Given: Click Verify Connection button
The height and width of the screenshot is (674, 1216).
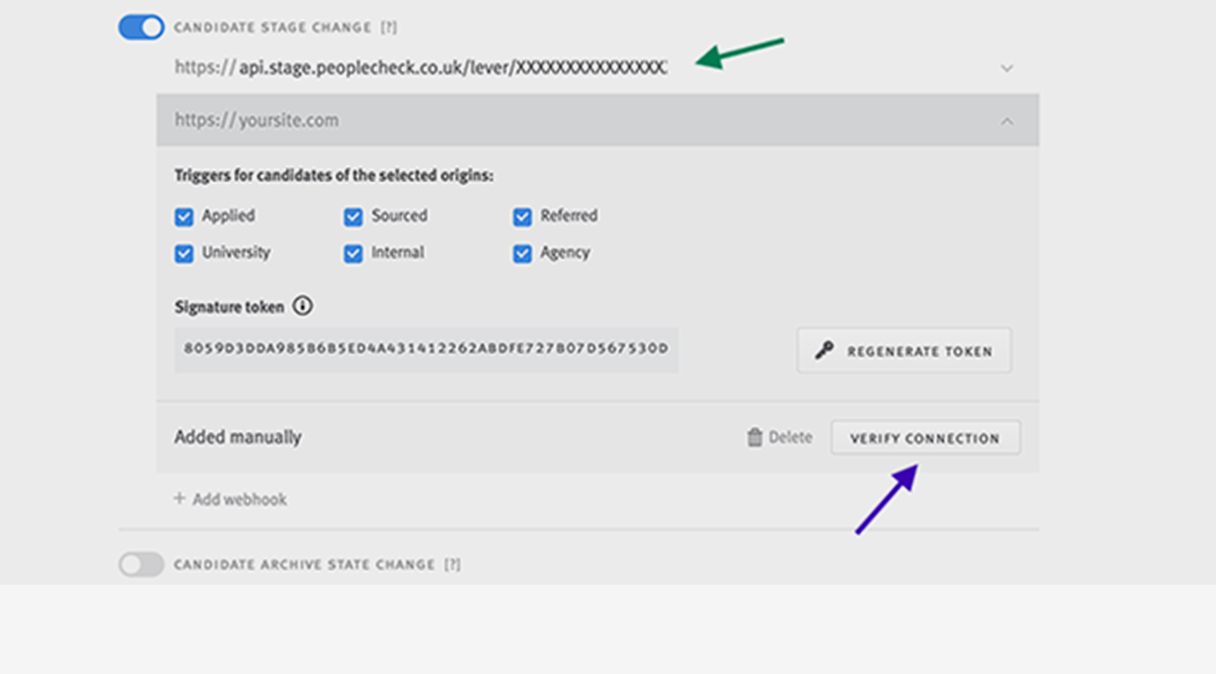Looking at the screenshot, I should click(x=925, y=438).
